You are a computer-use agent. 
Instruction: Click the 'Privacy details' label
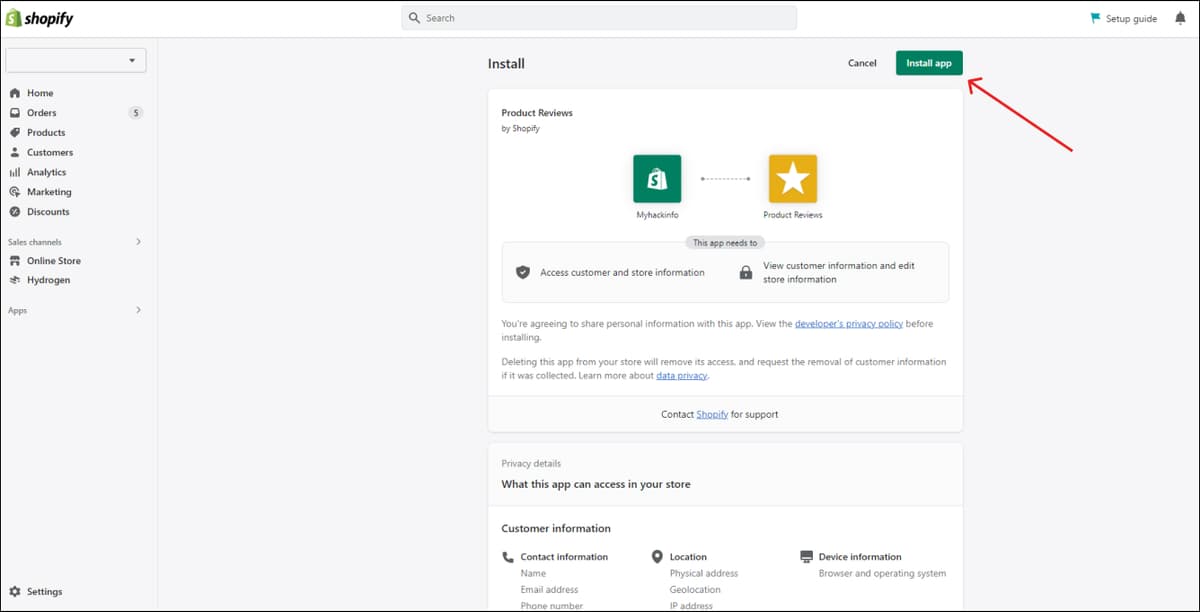(531, 464)
